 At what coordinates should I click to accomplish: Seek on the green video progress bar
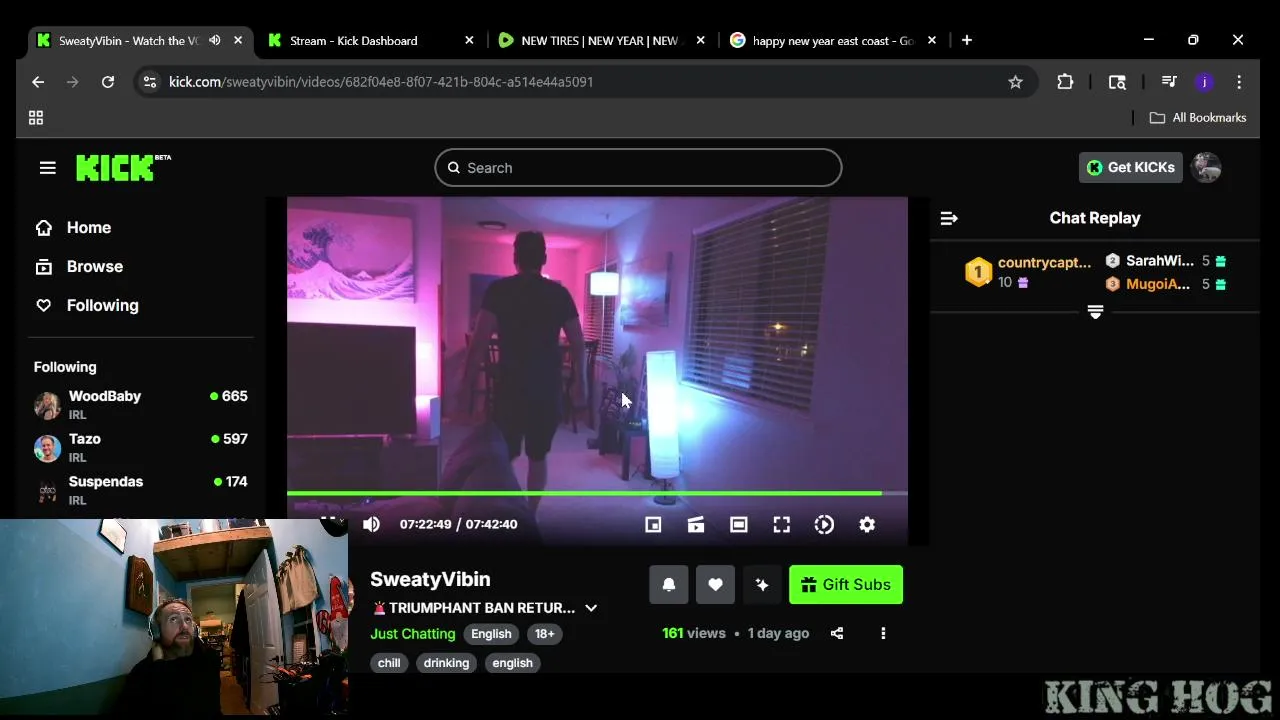(x=597, y=493)
